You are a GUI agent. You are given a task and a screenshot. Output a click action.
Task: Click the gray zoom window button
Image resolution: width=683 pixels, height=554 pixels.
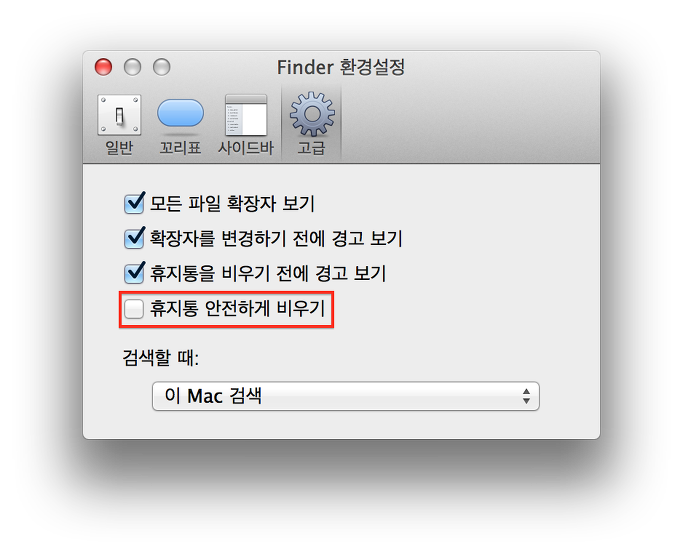point(162,67)
